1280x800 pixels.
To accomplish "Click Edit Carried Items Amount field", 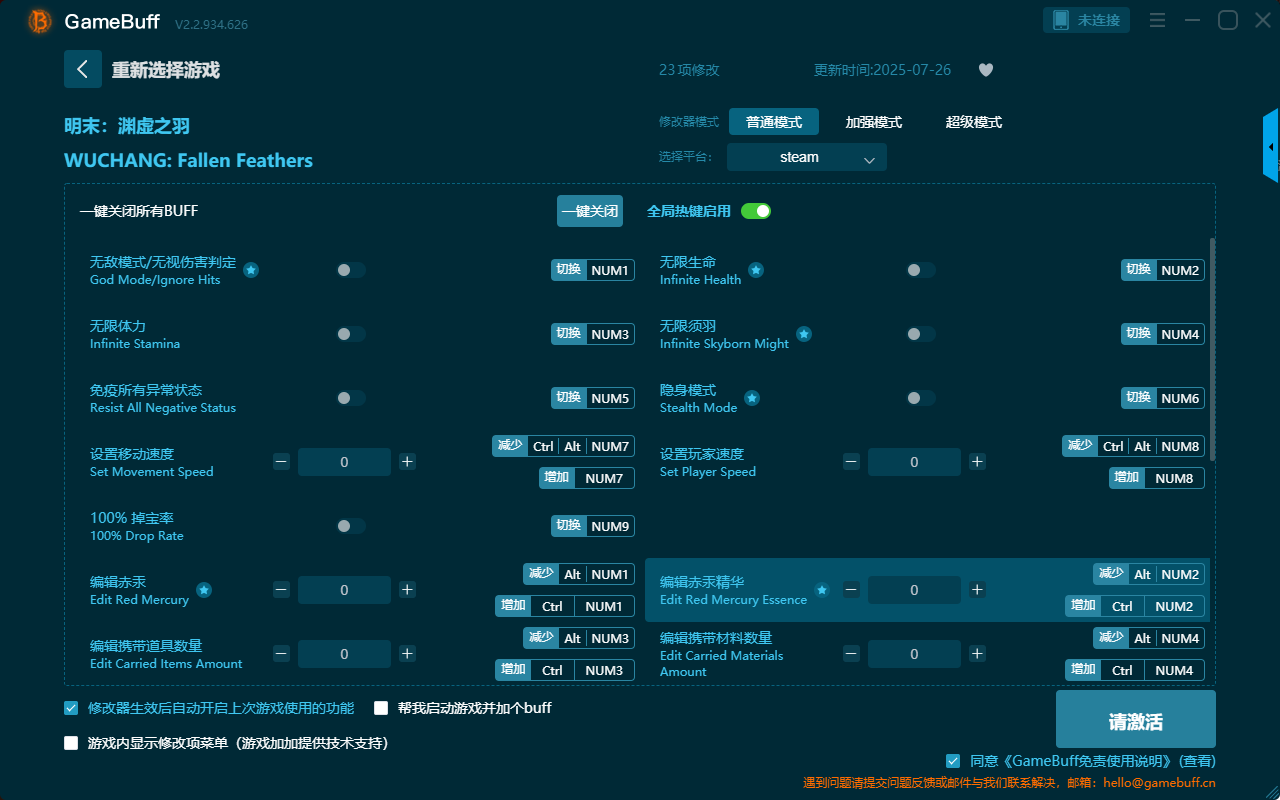I will pos(344,654).
